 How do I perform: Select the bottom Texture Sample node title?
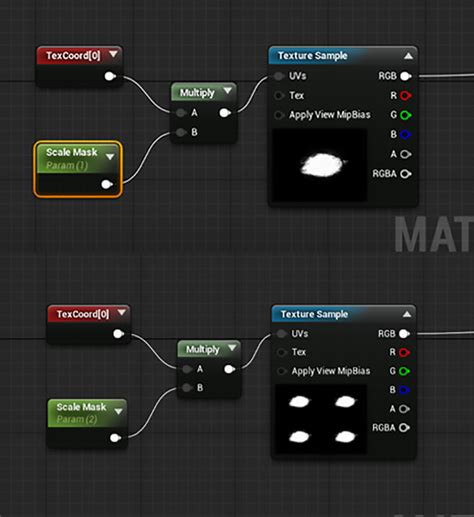click(x=314, y=314)
